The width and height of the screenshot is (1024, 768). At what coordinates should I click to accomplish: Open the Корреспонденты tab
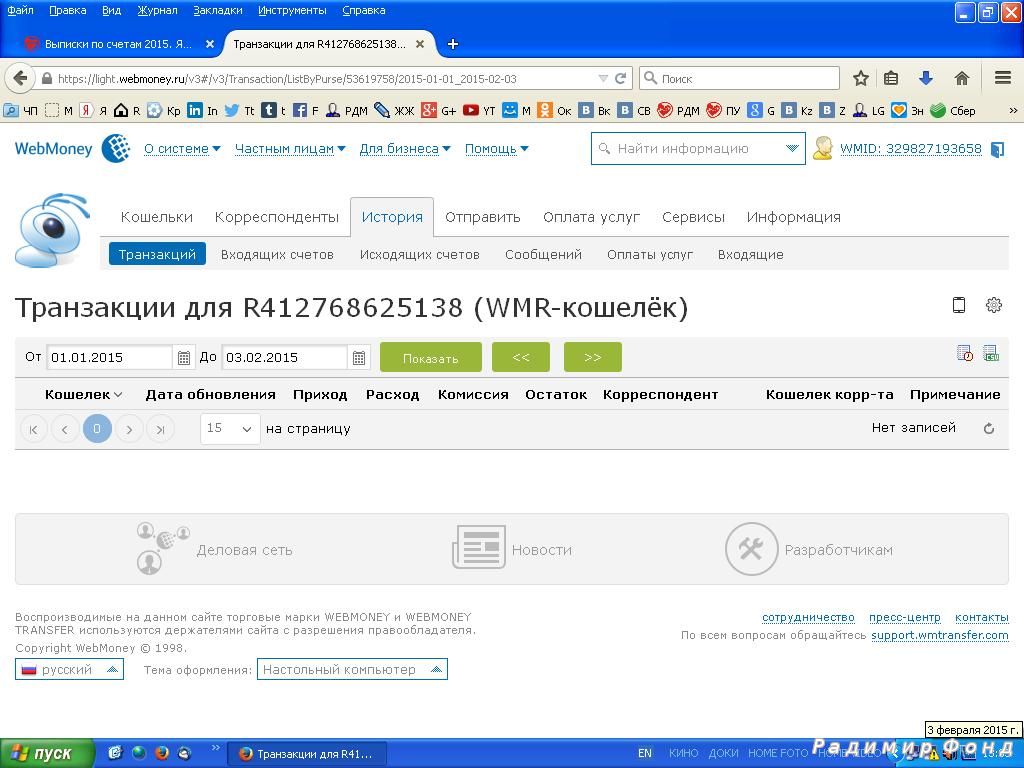coord(277,217)
